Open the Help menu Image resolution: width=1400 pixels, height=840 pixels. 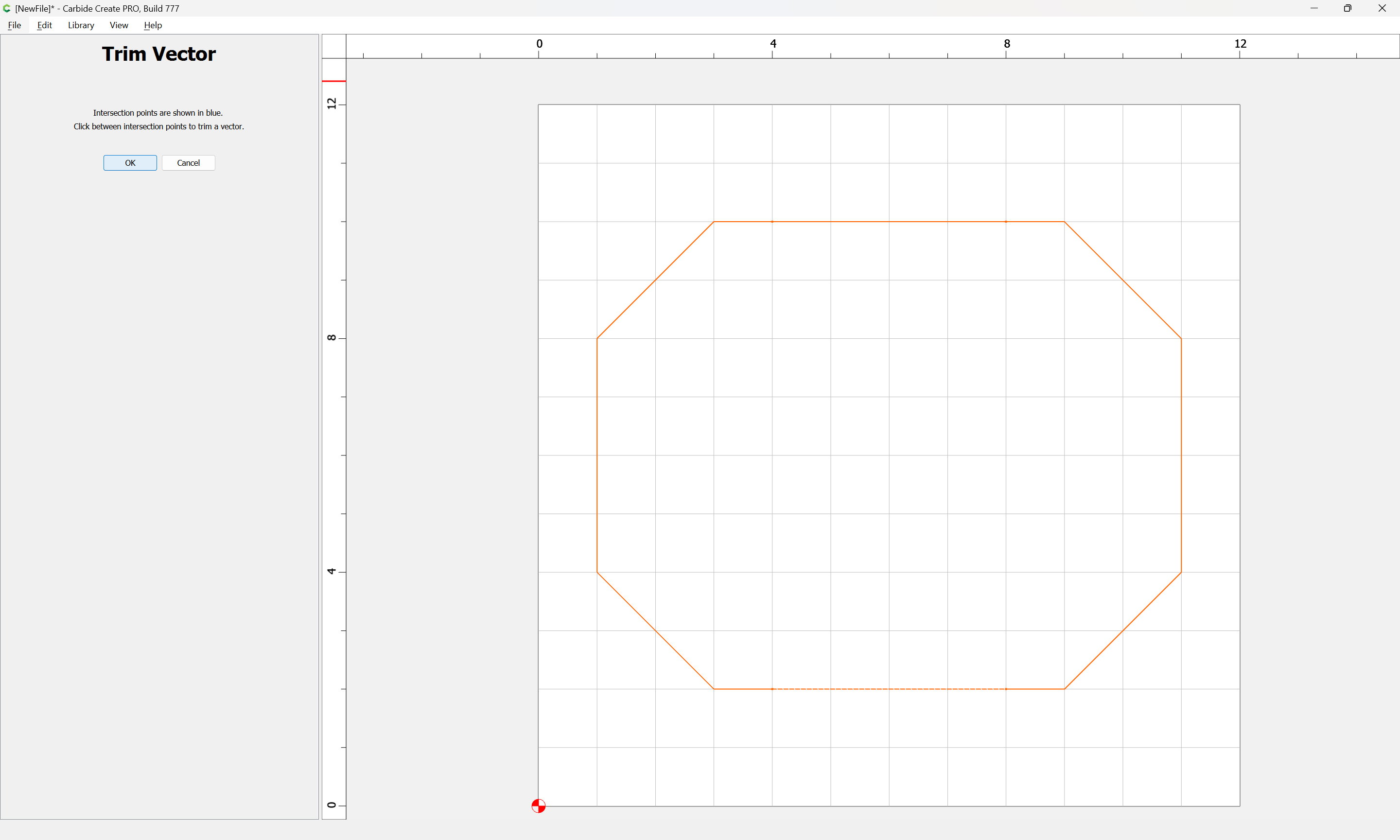153,25
